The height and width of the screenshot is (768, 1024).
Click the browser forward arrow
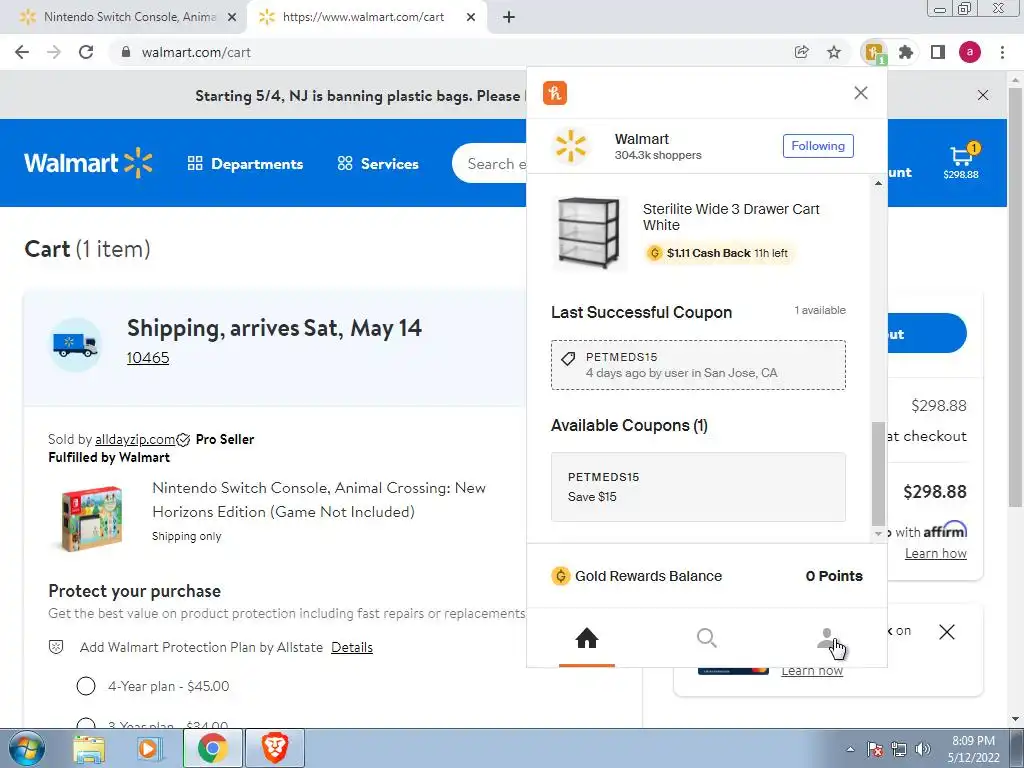pos(54,52)
